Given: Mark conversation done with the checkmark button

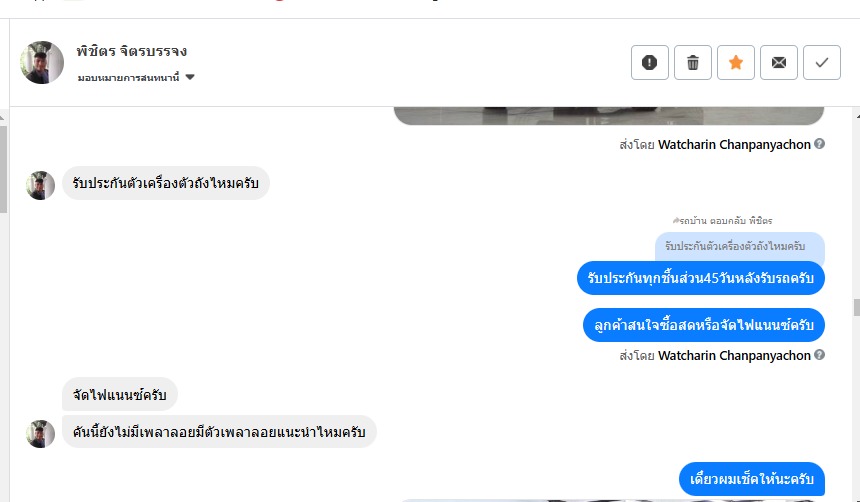Looking at the screenshot, I should (x=822, y=63).
